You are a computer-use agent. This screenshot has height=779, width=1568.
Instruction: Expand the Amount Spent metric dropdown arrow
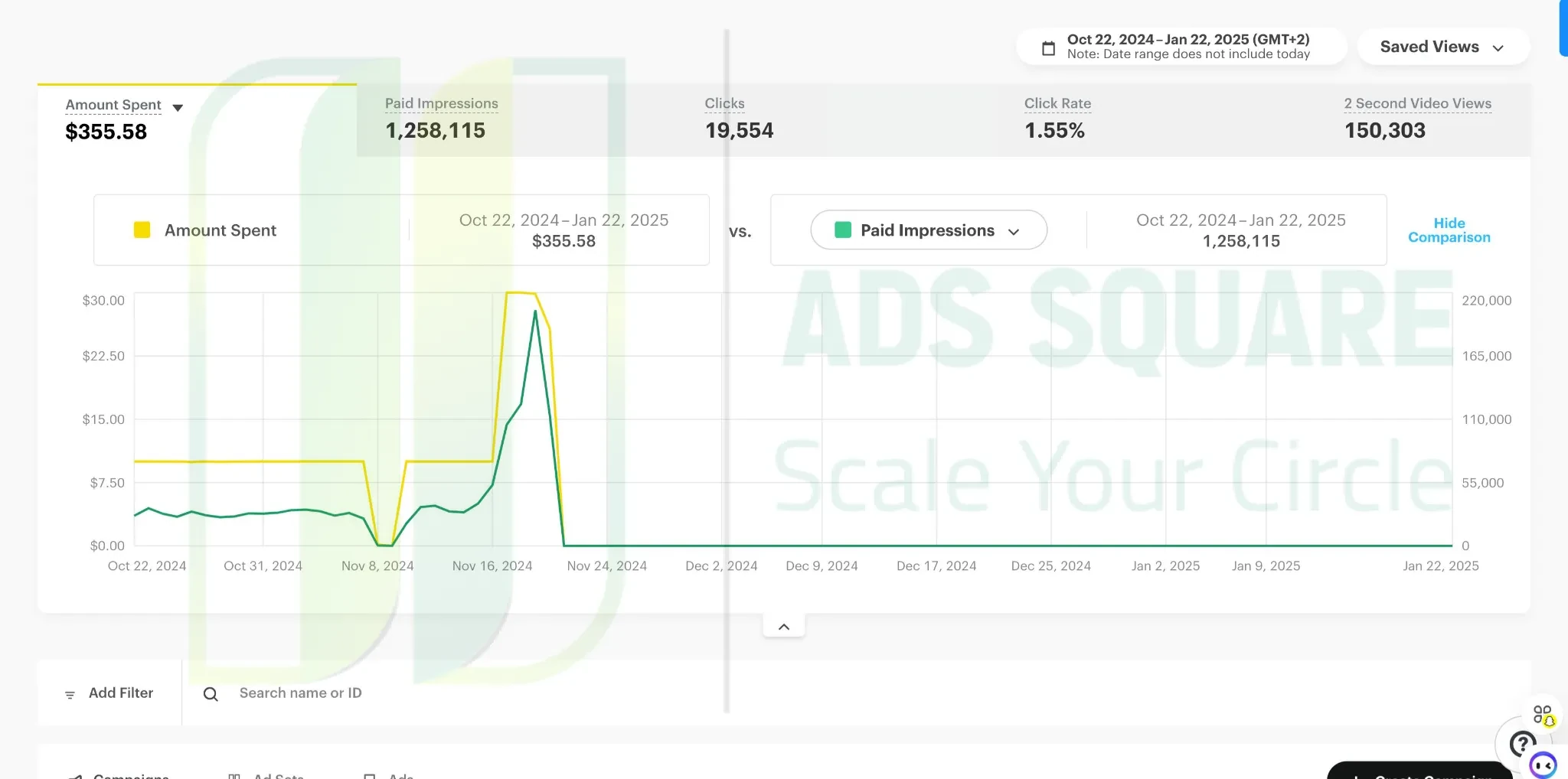coord(178,108)
